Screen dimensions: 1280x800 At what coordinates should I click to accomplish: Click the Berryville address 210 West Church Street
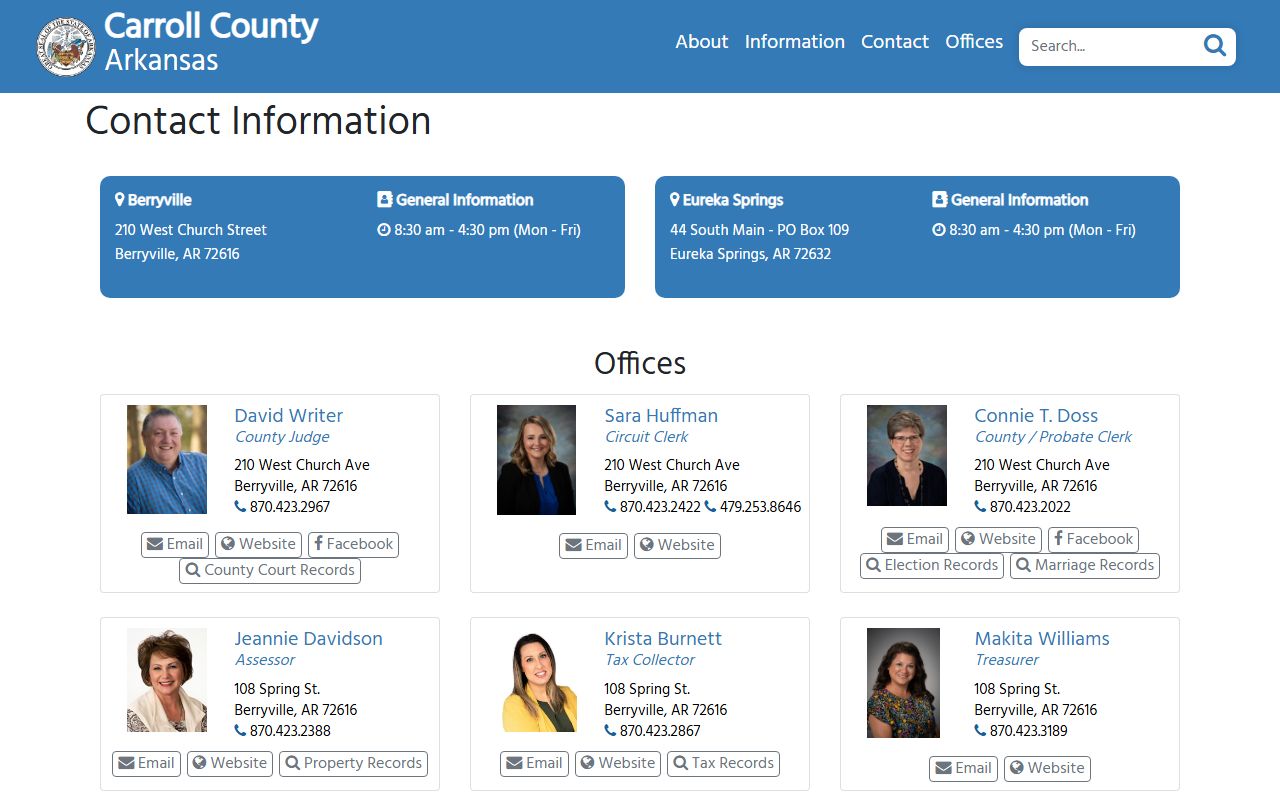point(191,230)
